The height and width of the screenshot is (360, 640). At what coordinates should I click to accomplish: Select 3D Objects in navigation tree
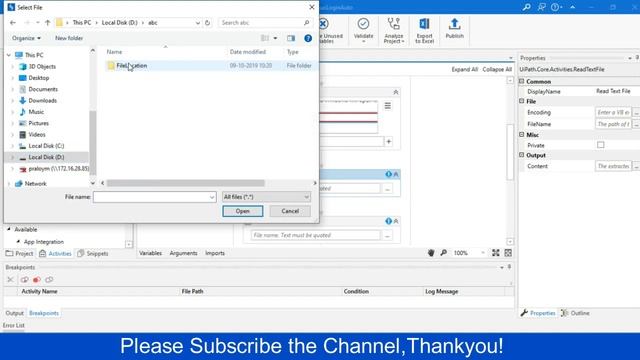pyautogui.click(x=42, y=67)
